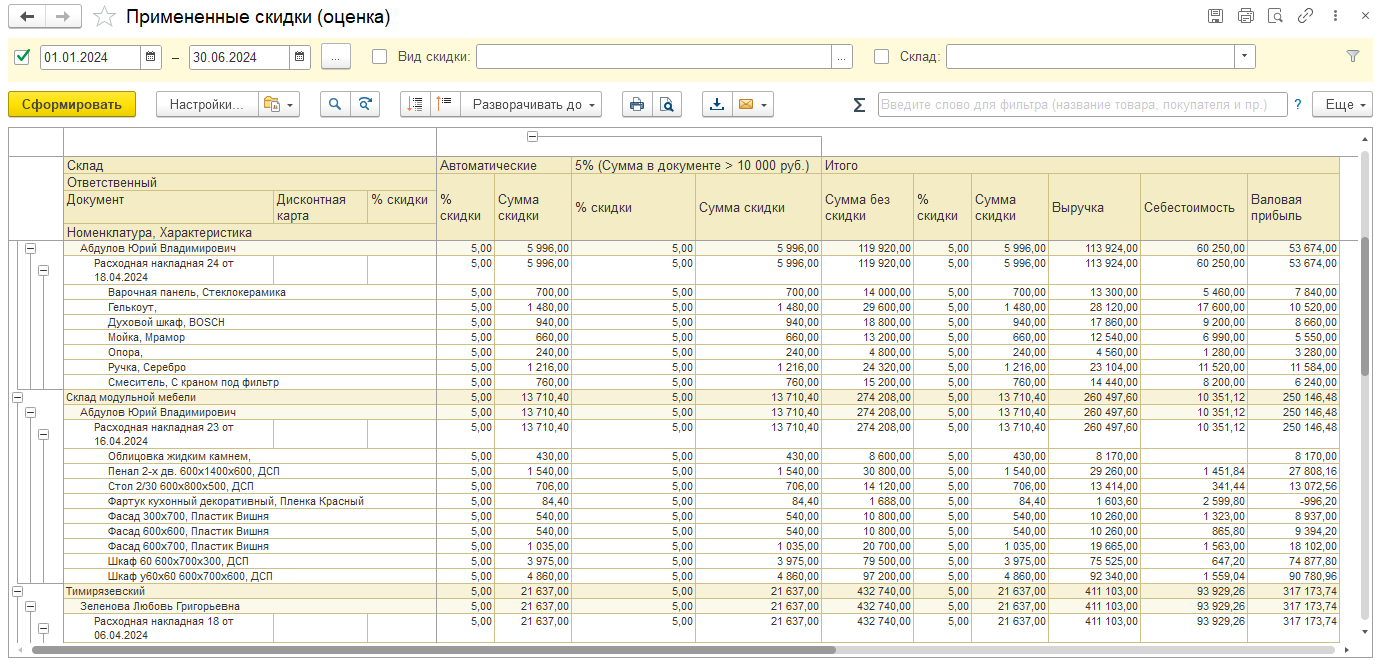Click the filter funnel icon
This screenshot has width=1380, height=664.
(x=1353, y=57)
